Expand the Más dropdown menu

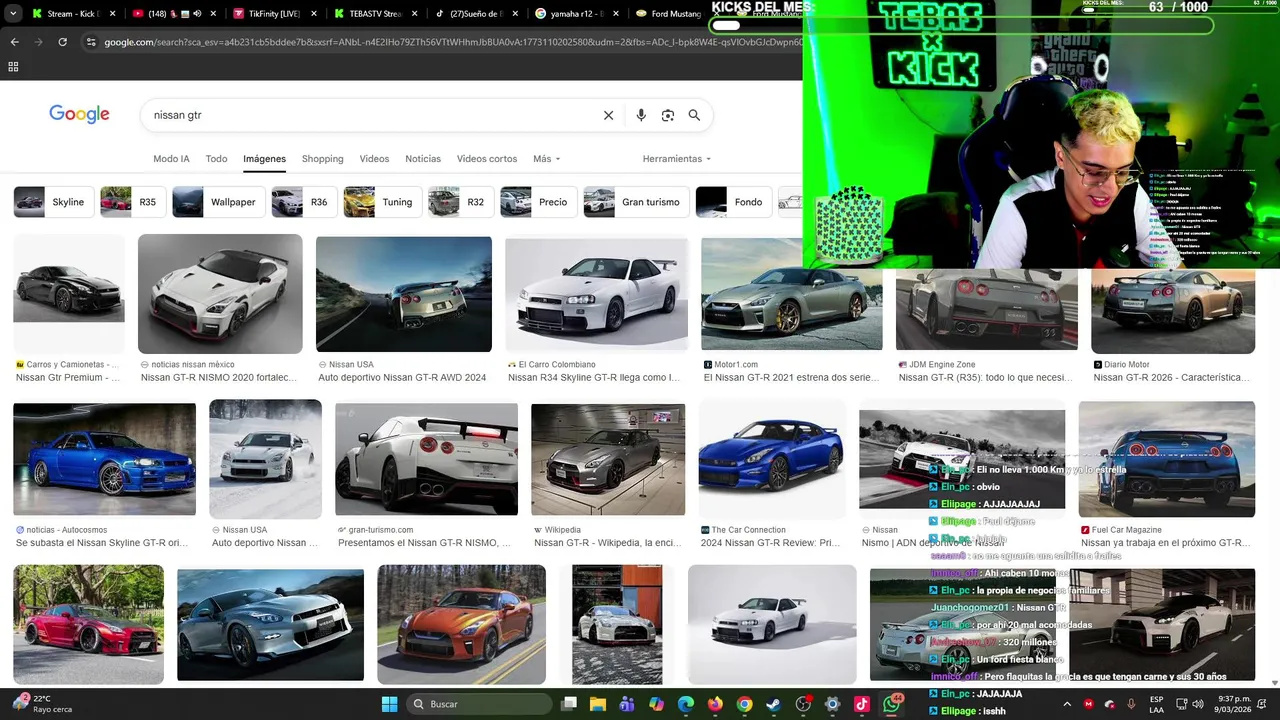coord(546,159)
